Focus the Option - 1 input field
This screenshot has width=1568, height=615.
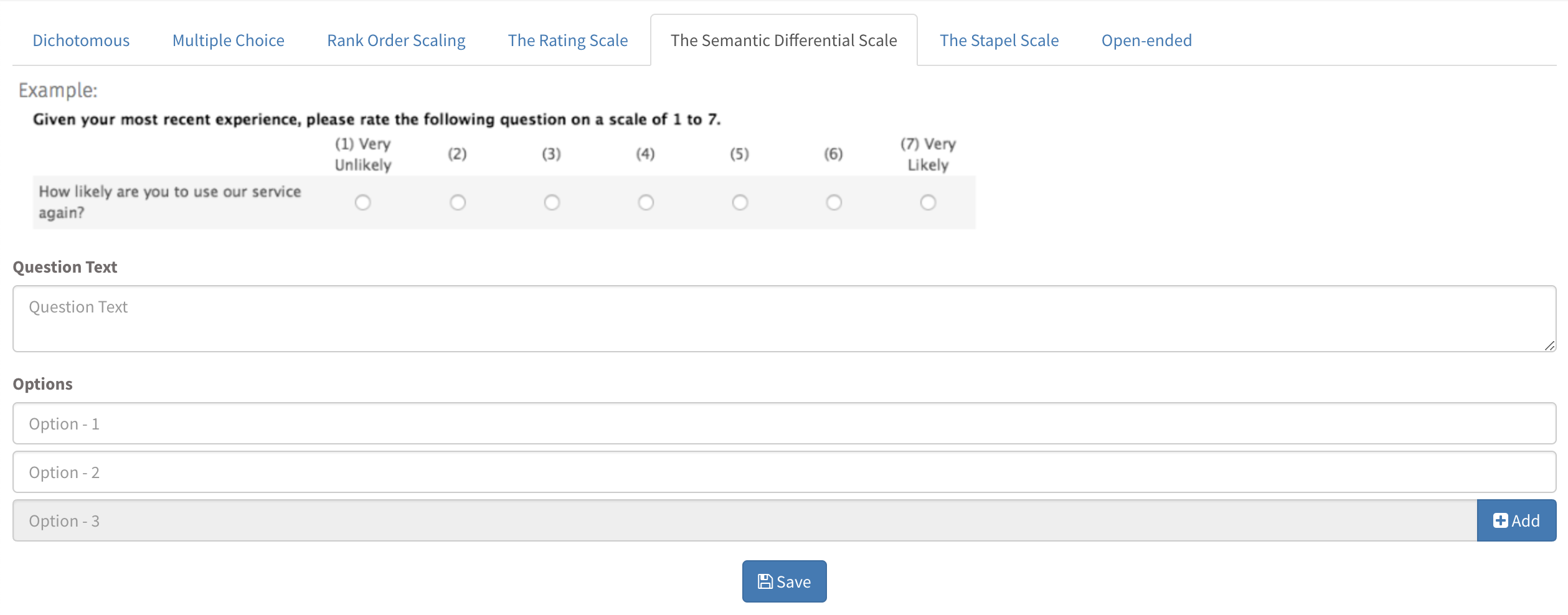[784, 423]
